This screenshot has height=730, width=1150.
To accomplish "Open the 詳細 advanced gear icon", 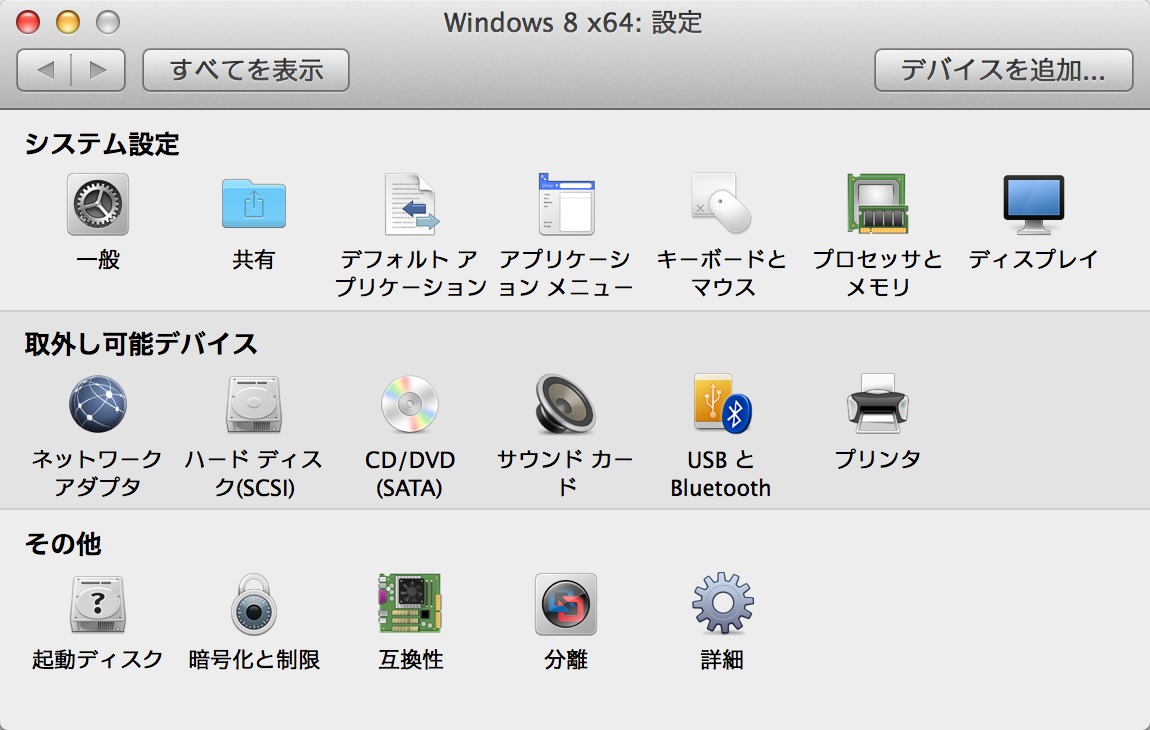I will [722, 603].
